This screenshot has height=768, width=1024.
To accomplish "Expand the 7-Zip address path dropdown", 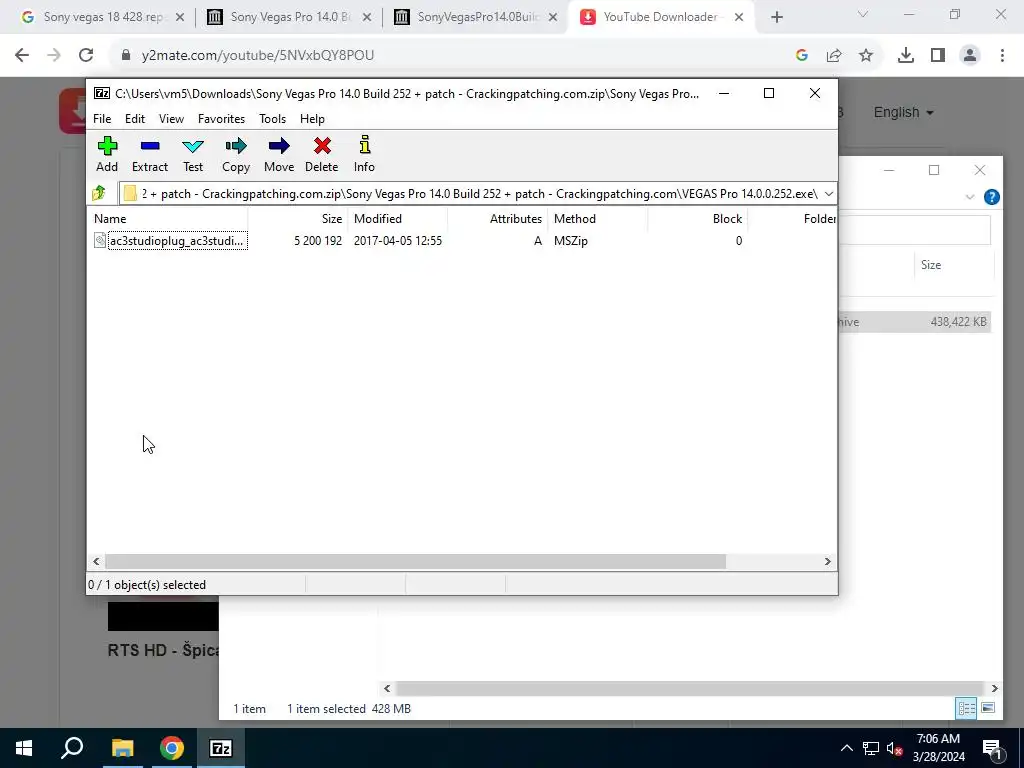I will 828,193.
